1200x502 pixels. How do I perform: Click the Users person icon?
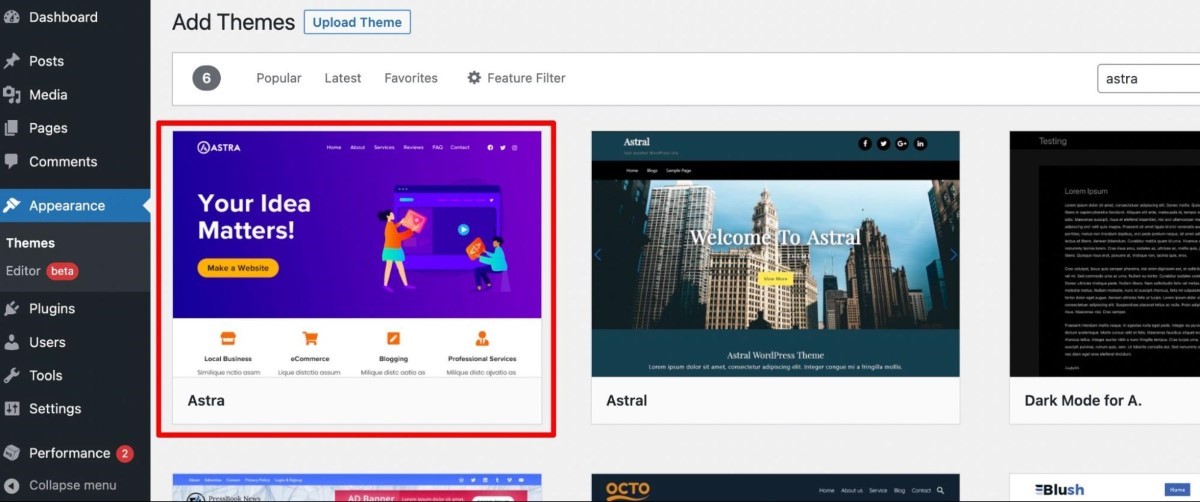(x=12, y=342)
